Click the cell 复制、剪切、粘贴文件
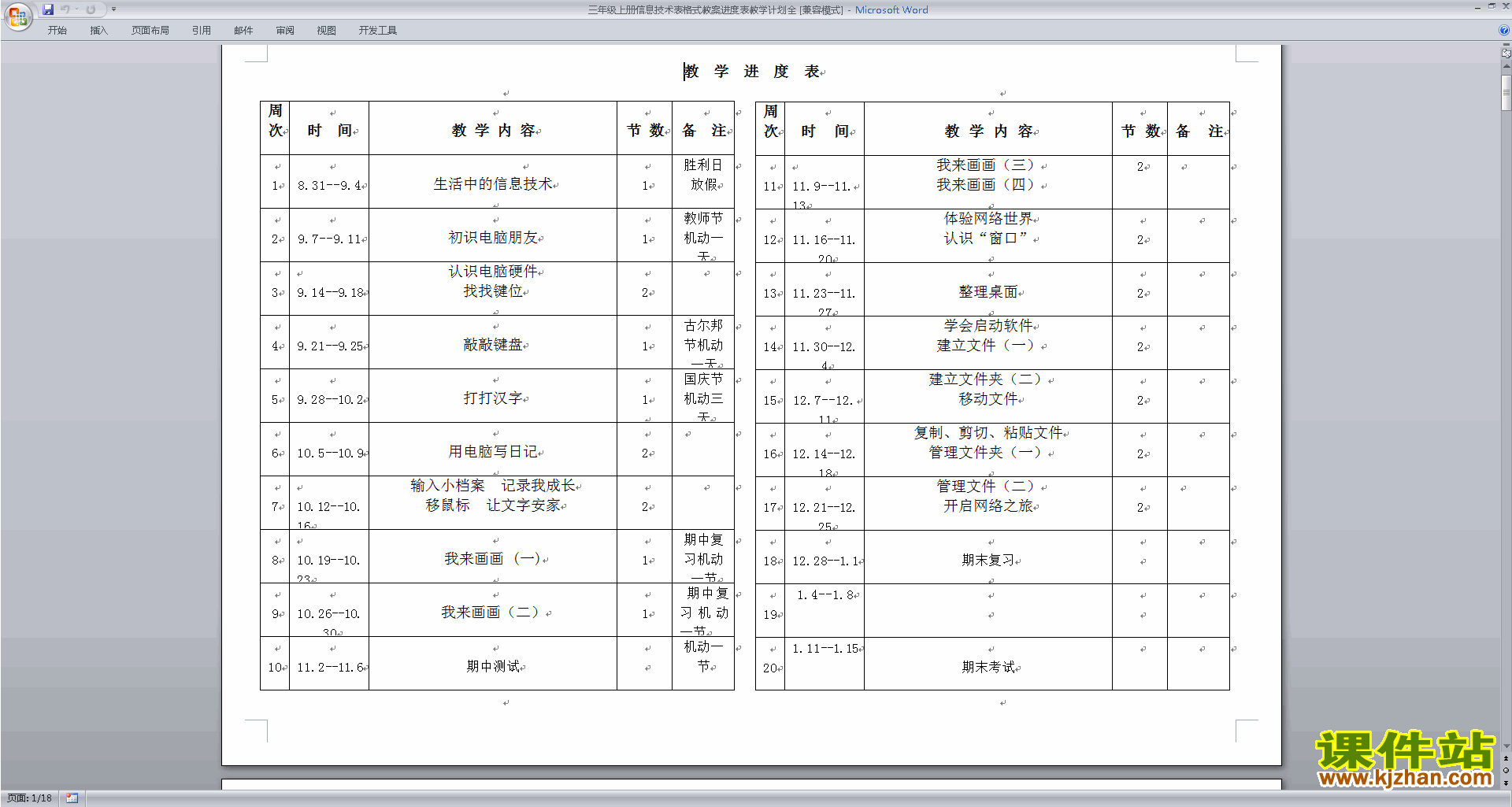This screenshot has width=1512, height=807. tap(988, 433)
